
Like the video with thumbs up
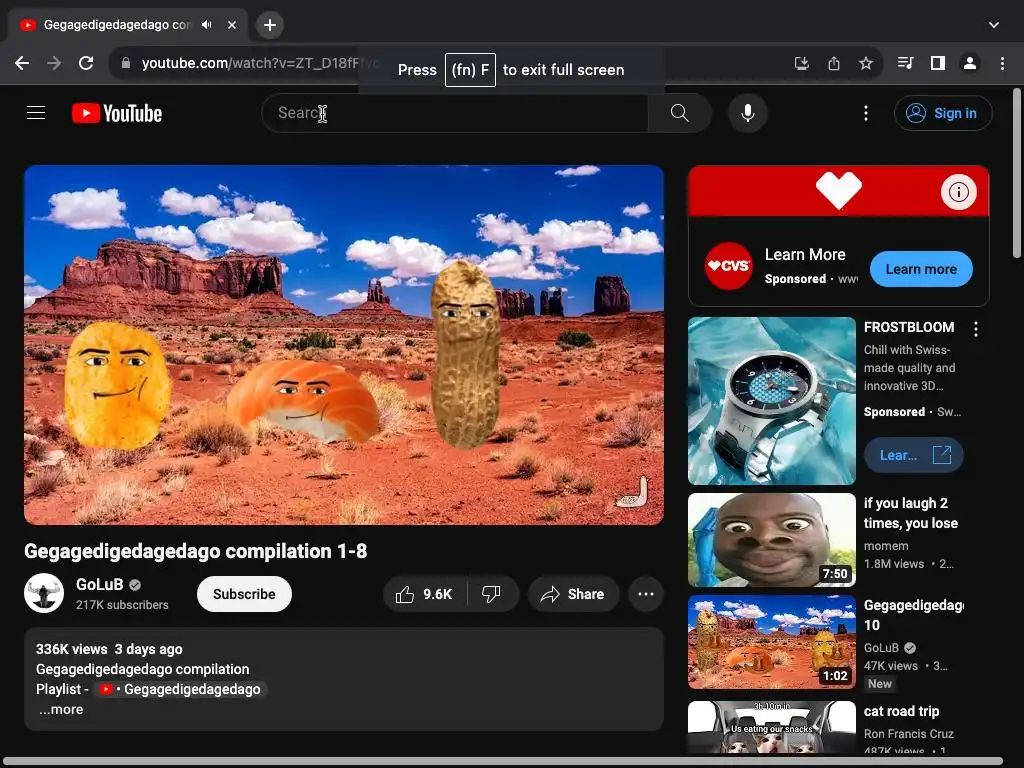424,594
